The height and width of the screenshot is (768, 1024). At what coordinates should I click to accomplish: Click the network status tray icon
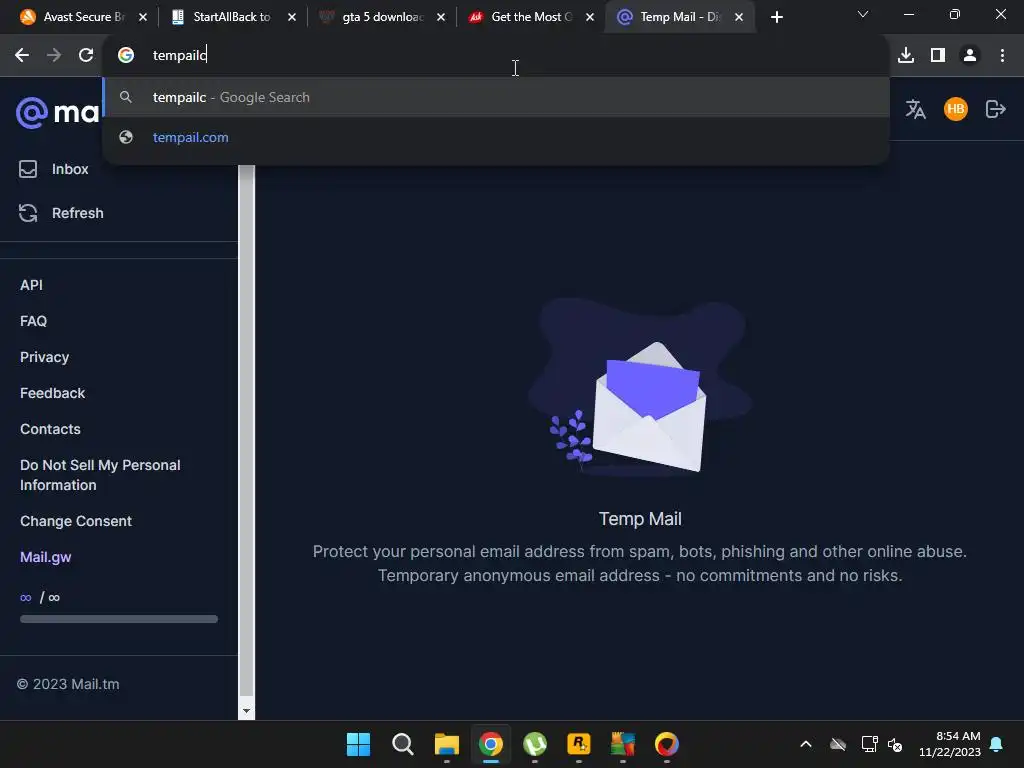pyautogui.click(x=869, y=744)
